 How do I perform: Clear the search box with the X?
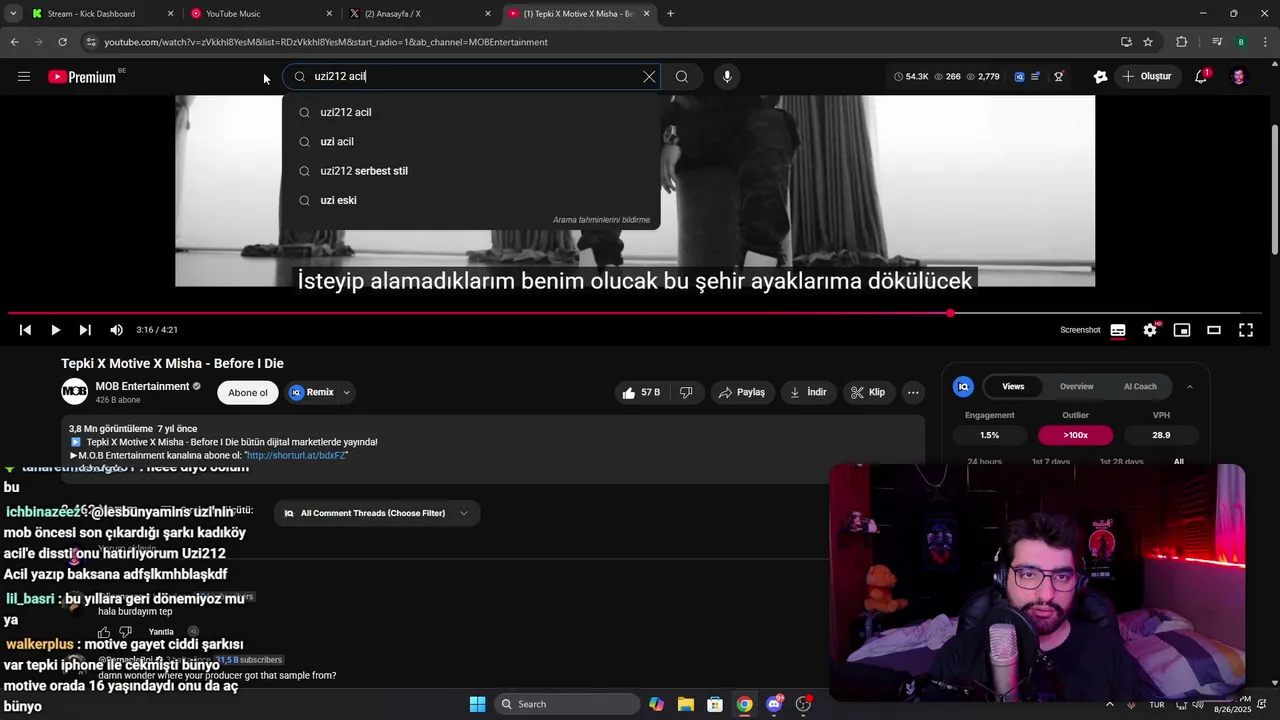(649, 77)
